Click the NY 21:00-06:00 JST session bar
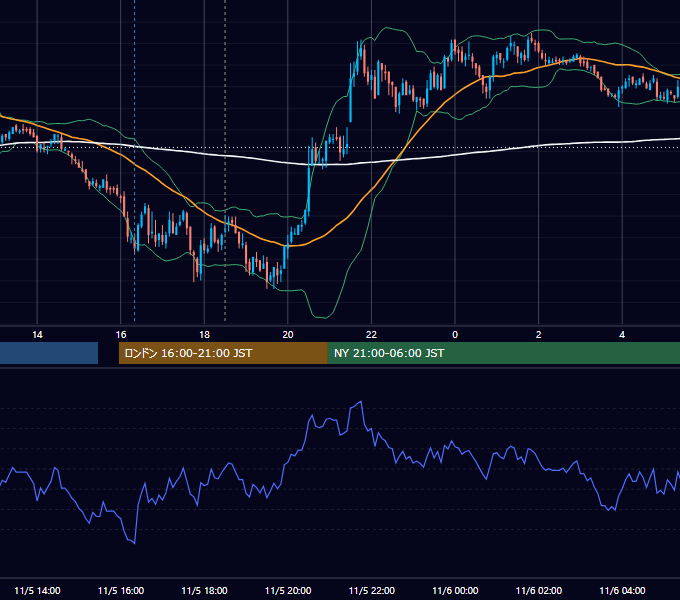This screenshot has height=600, width=680. (503, 353)
